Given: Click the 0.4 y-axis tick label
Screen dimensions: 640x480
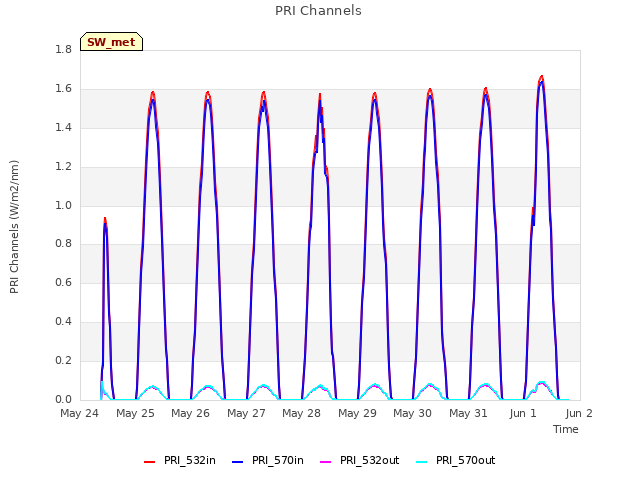Looking at the screenshot, I should [x=64, y=322].
